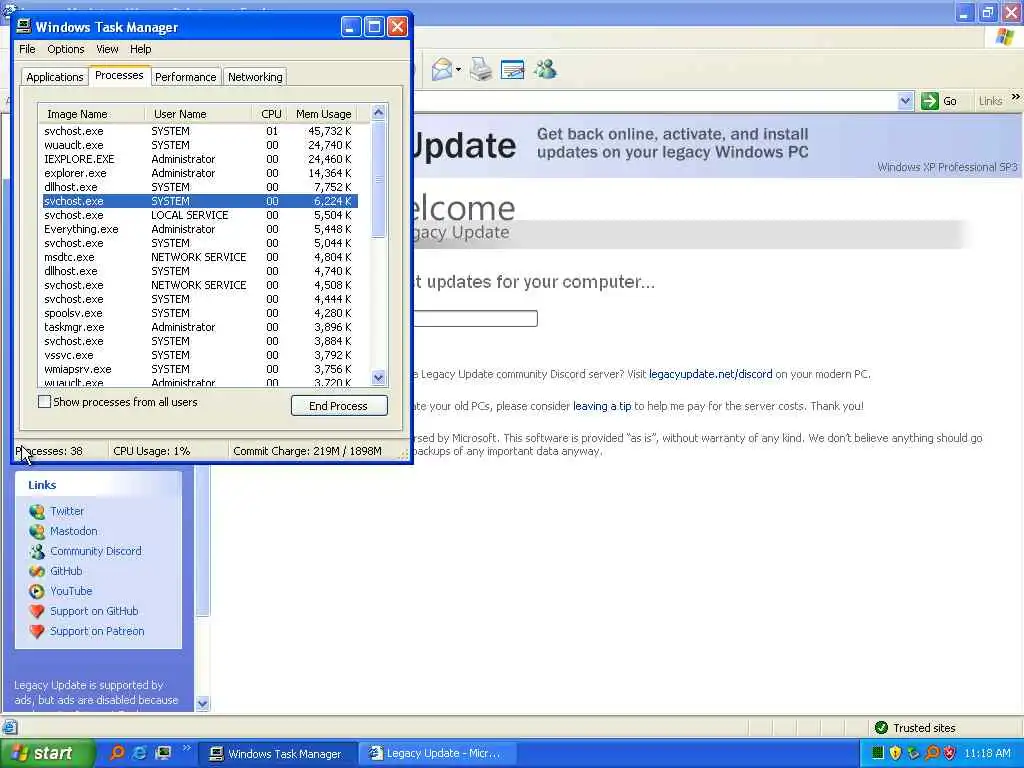Switch to Windows Task Manager taskbar button
This screenshot has width=1024, height=768.
pyautogui.click(x=278, y=754)
